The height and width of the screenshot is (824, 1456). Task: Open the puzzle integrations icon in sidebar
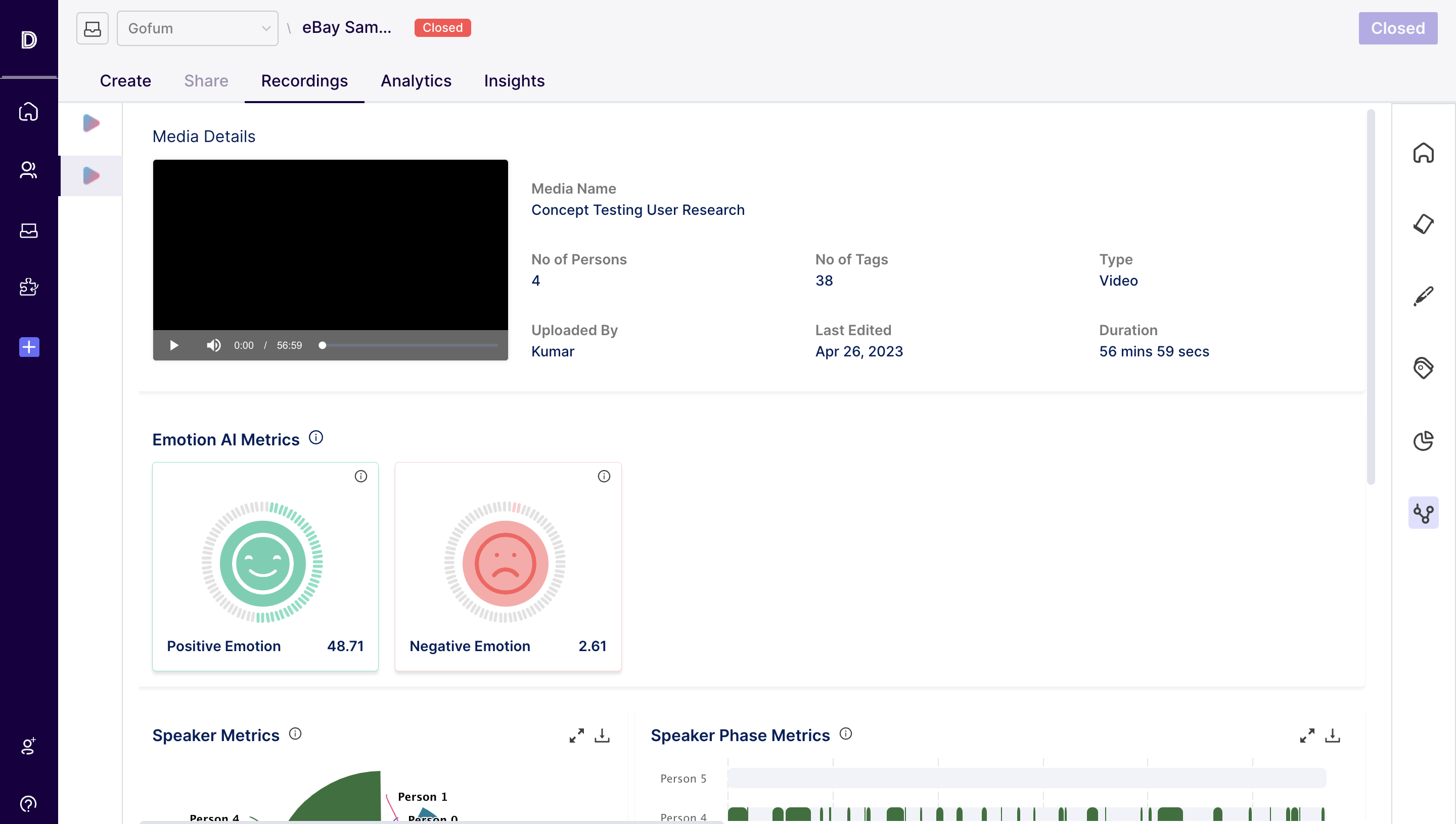(28, 287)
